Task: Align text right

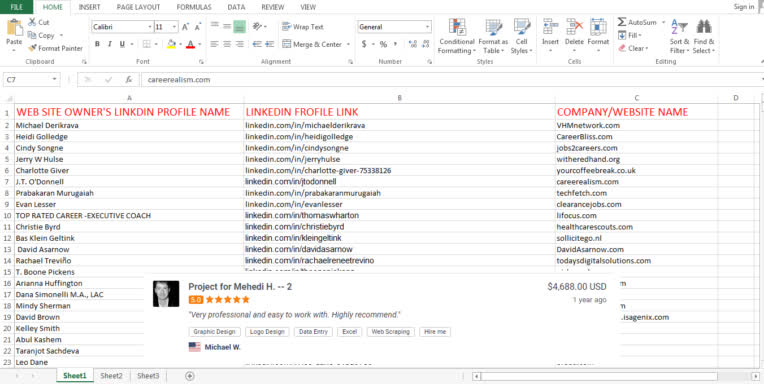Action: pyautogui.click(x=239, y=44)
